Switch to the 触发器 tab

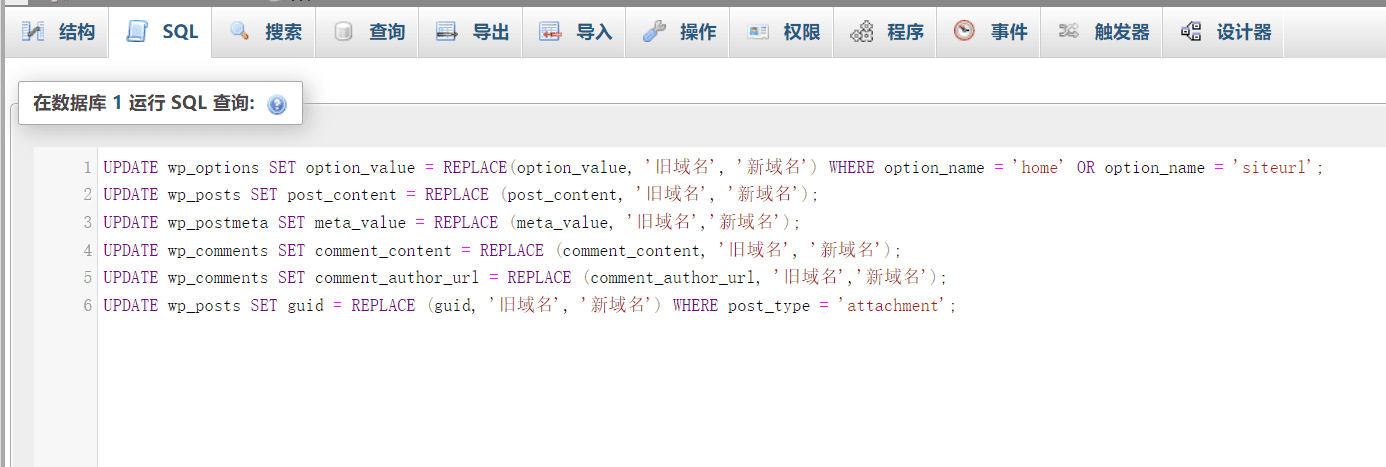pos(1102,32)
